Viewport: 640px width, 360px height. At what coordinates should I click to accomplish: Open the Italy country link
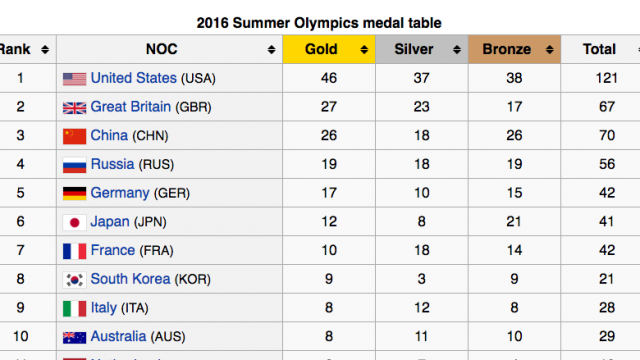click(104, 308)
